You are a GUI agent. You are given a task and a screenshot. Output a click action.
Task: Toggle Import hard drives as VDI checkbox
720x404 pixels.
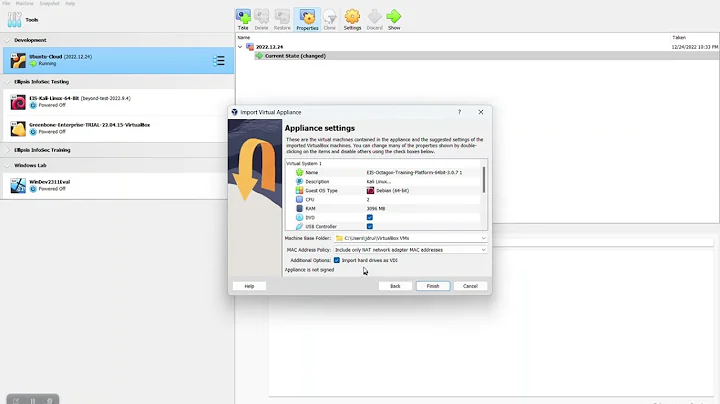click(x=337, y=260)
